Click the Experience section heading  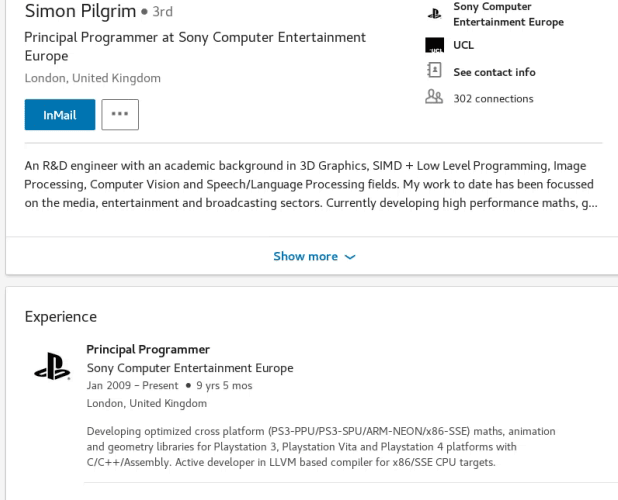(x=61, y=317)
